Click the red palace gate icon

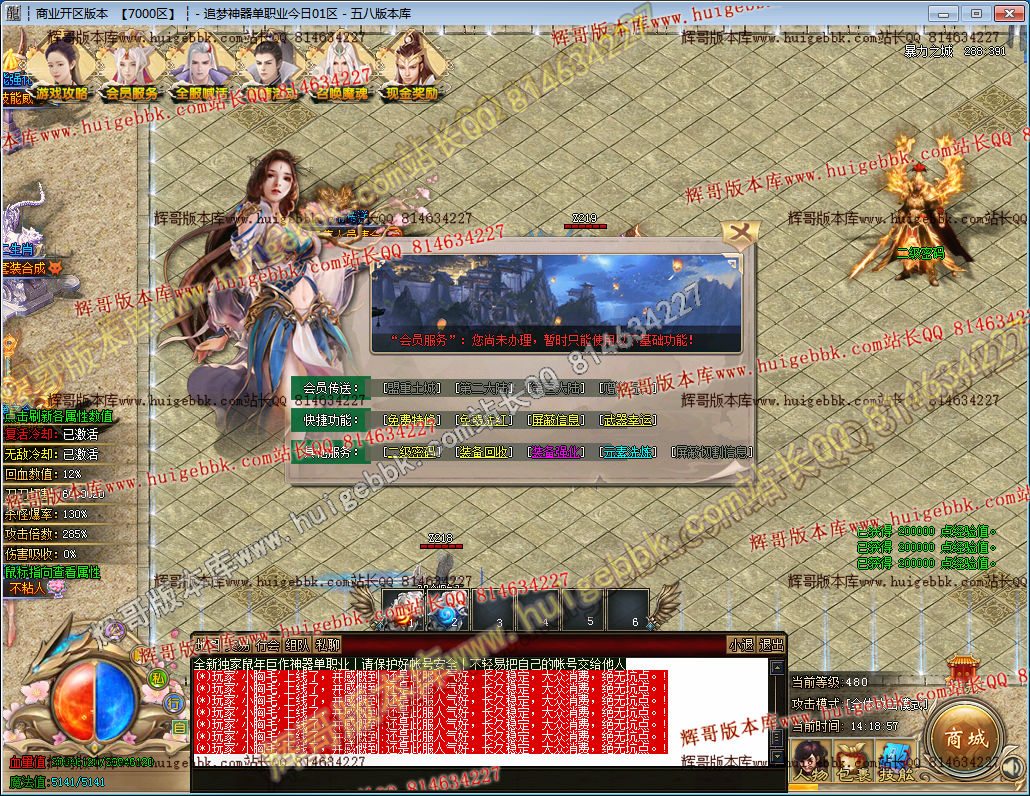[x=963, y=669]
